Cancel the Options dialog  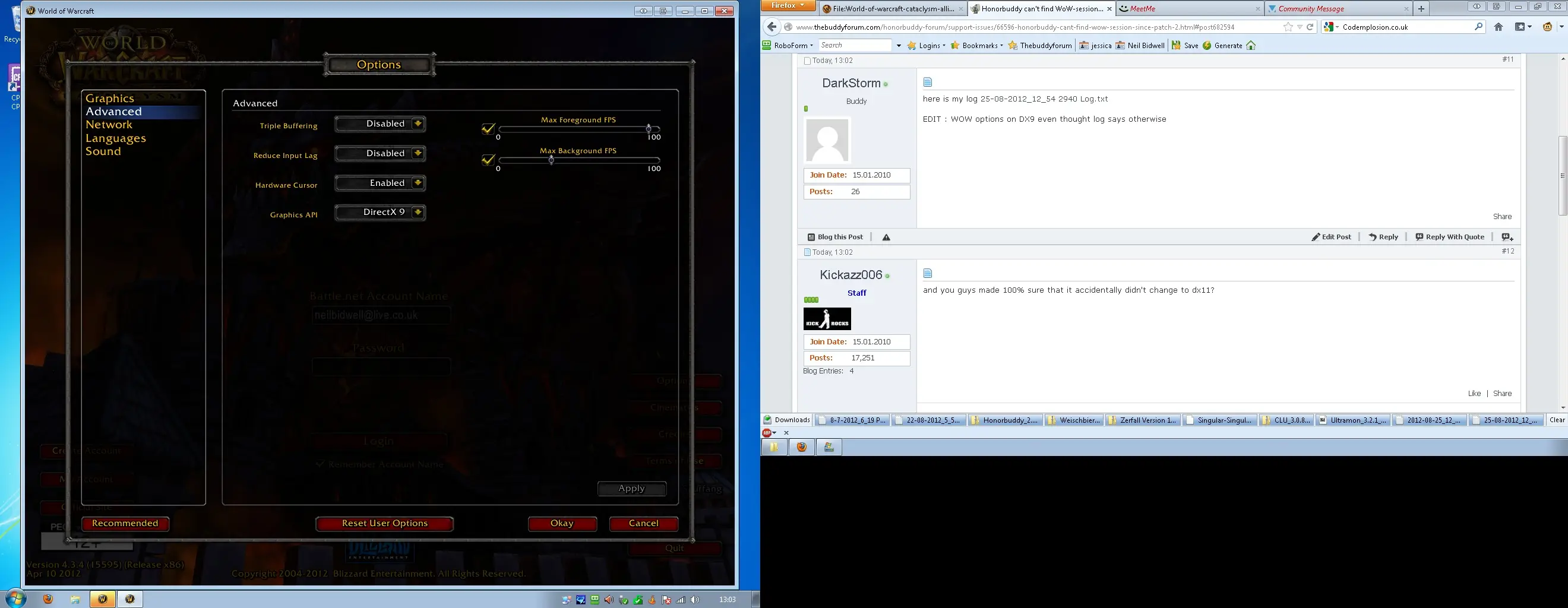[643, 524]
